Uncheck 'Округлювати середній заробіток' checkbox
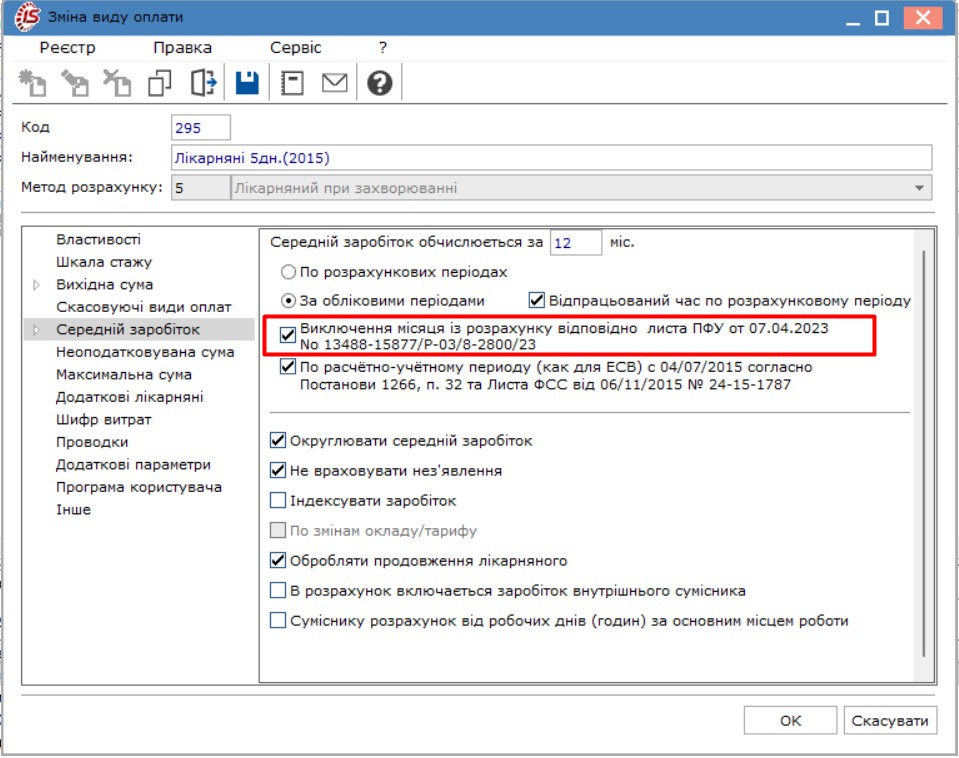The image size is (959, 758). click(279, 440)
